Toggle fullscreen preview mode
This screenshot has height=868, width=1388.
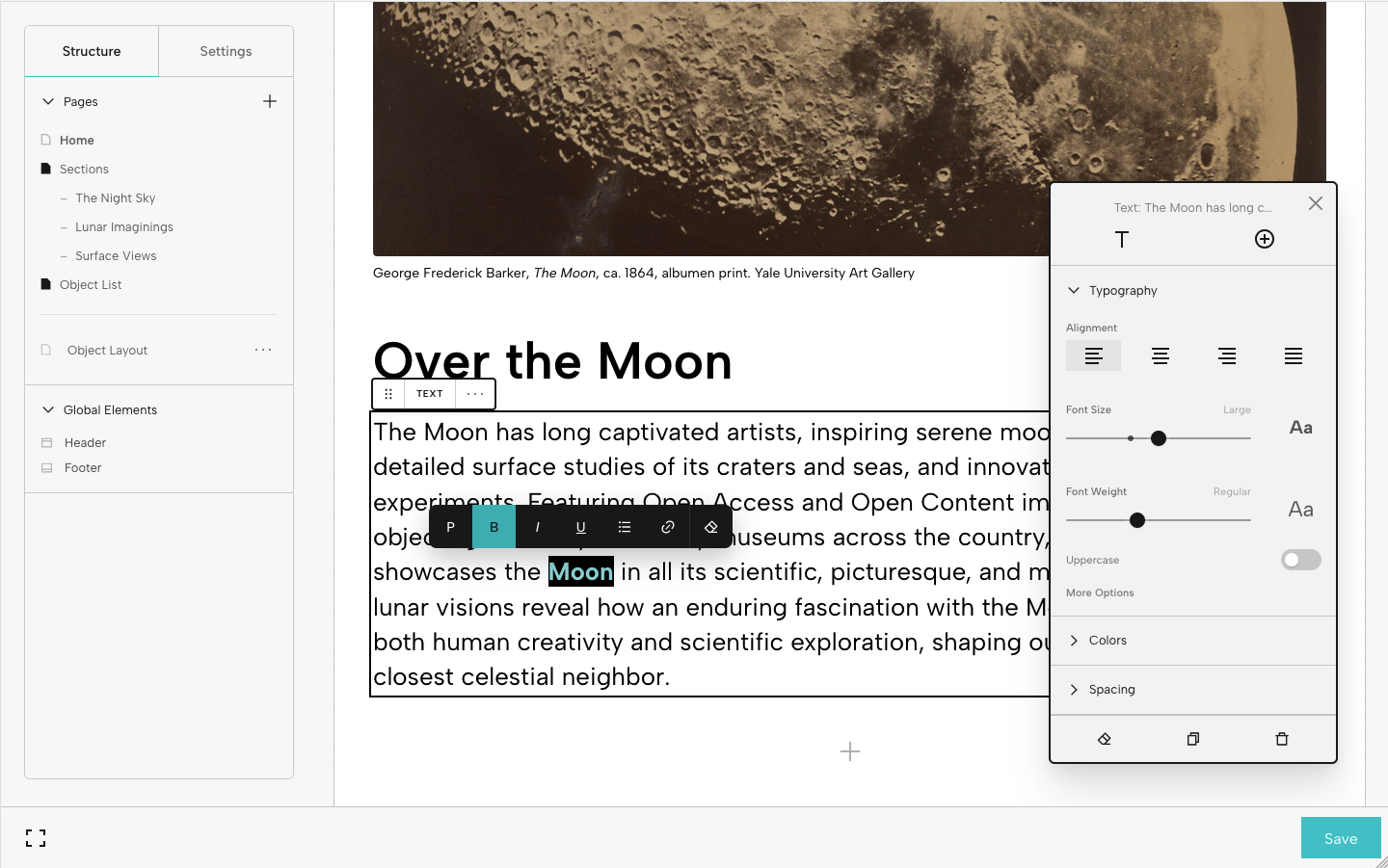click(36, 838)
